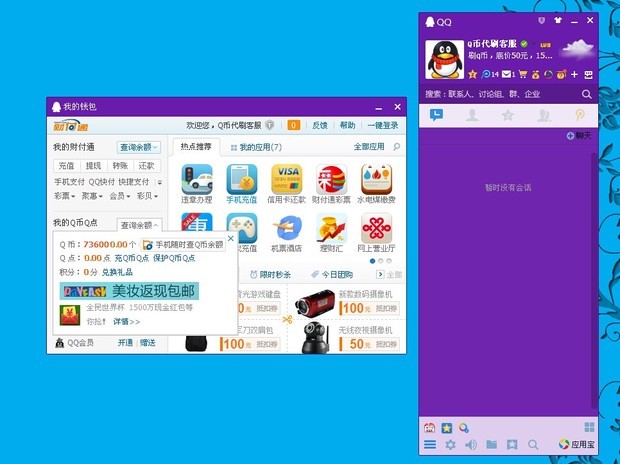Select the third carousel page dot
This screenshot has width=620, height=464.
389,261
